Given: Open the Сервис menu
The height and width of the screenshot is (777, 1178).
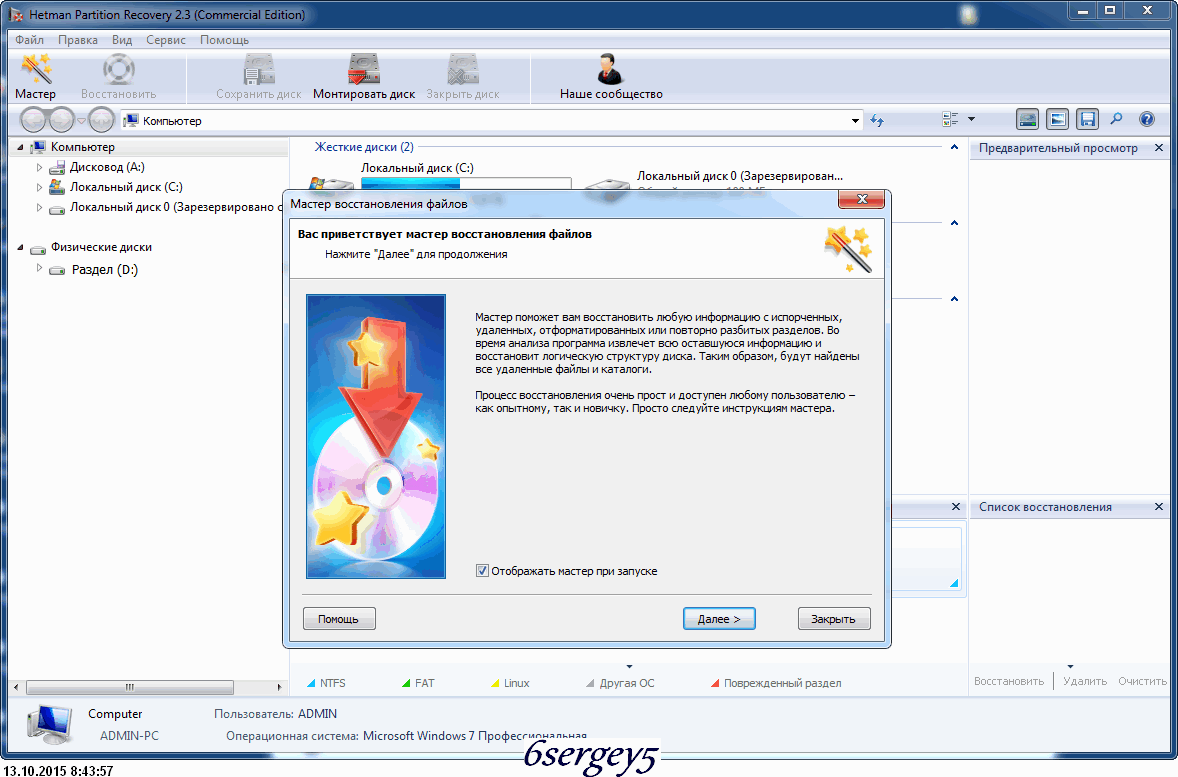Looking at the screenshot, I should 166,40.
